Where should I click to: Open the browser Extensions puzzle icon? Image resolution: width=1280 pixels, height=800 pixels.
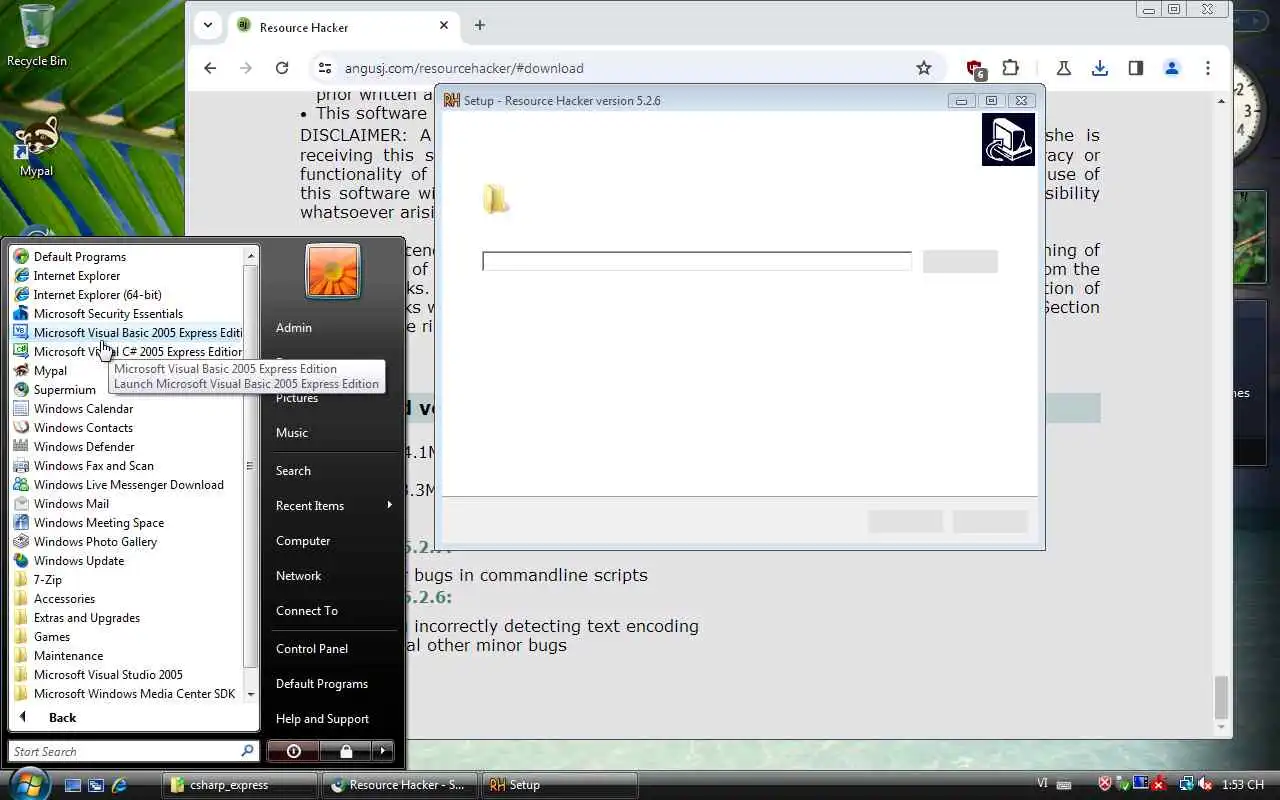coord(1011,68)
